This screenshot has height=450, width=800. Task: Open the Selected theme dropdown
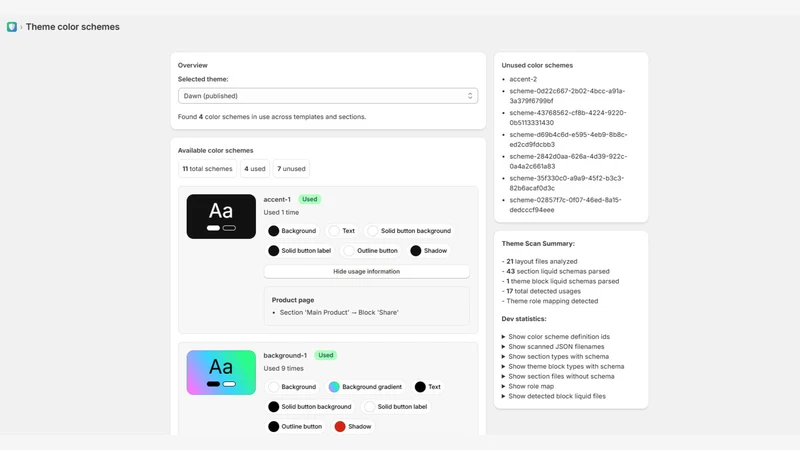(x=328, y=96)
